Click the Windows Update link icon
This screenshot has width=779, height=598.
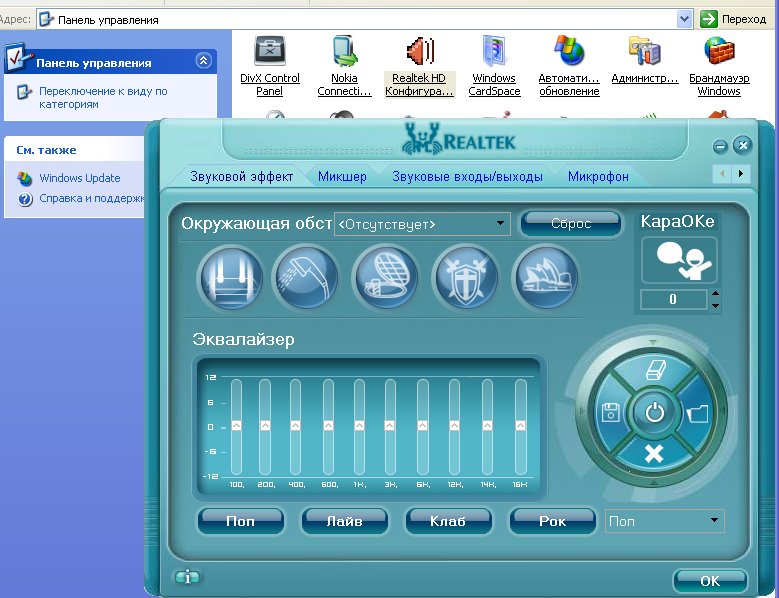click(x=24, y=178)
